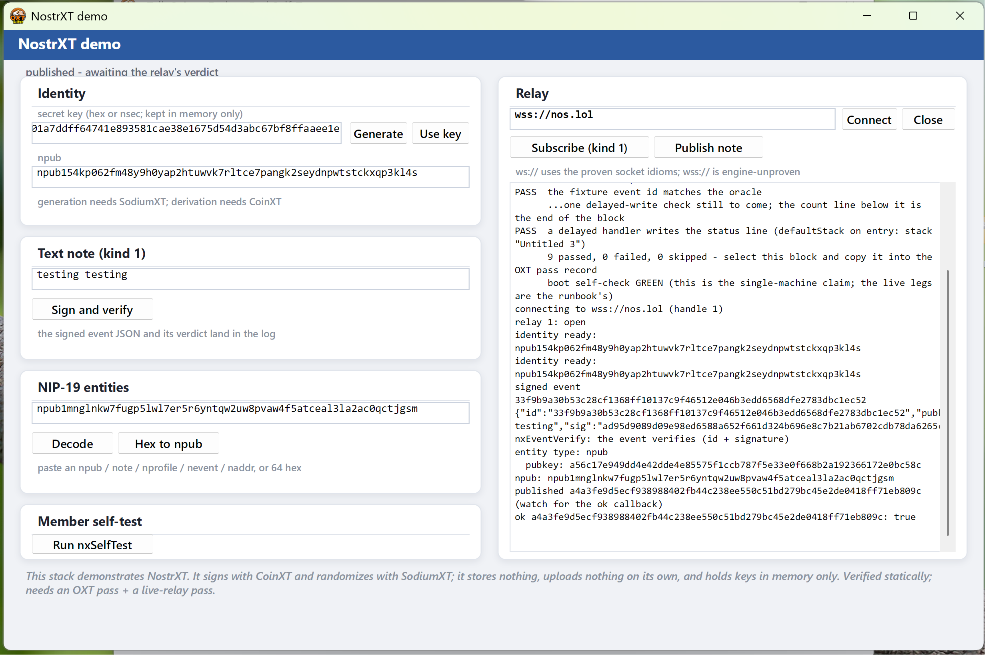Click the Decode button
985x655 pixels.
(x=72, y=443)
